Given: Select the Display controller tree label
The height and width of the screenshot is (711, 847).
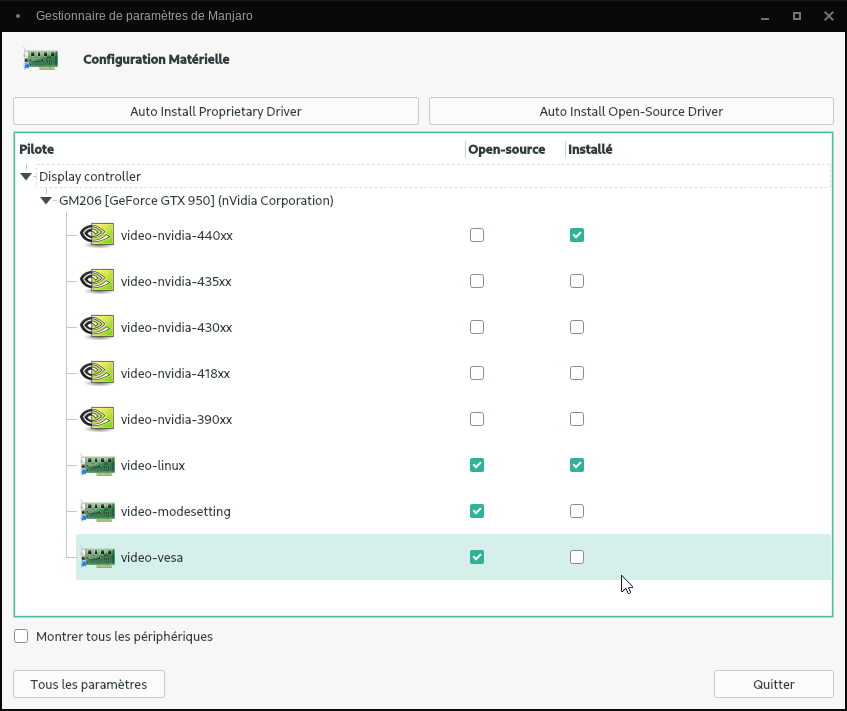Looking at the screenshot, I should tap(90, 176).
